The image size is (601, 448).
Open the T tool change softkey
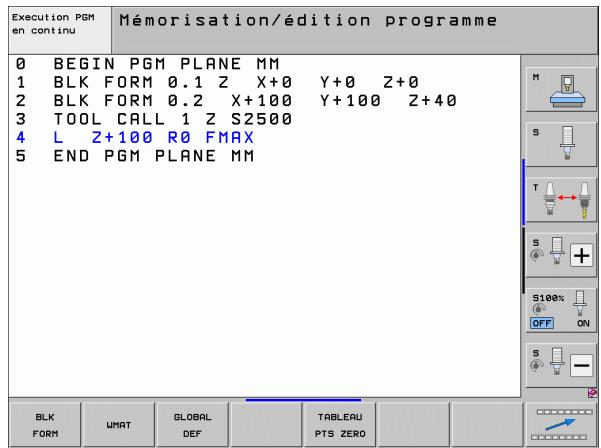click(x=561, y=200)
